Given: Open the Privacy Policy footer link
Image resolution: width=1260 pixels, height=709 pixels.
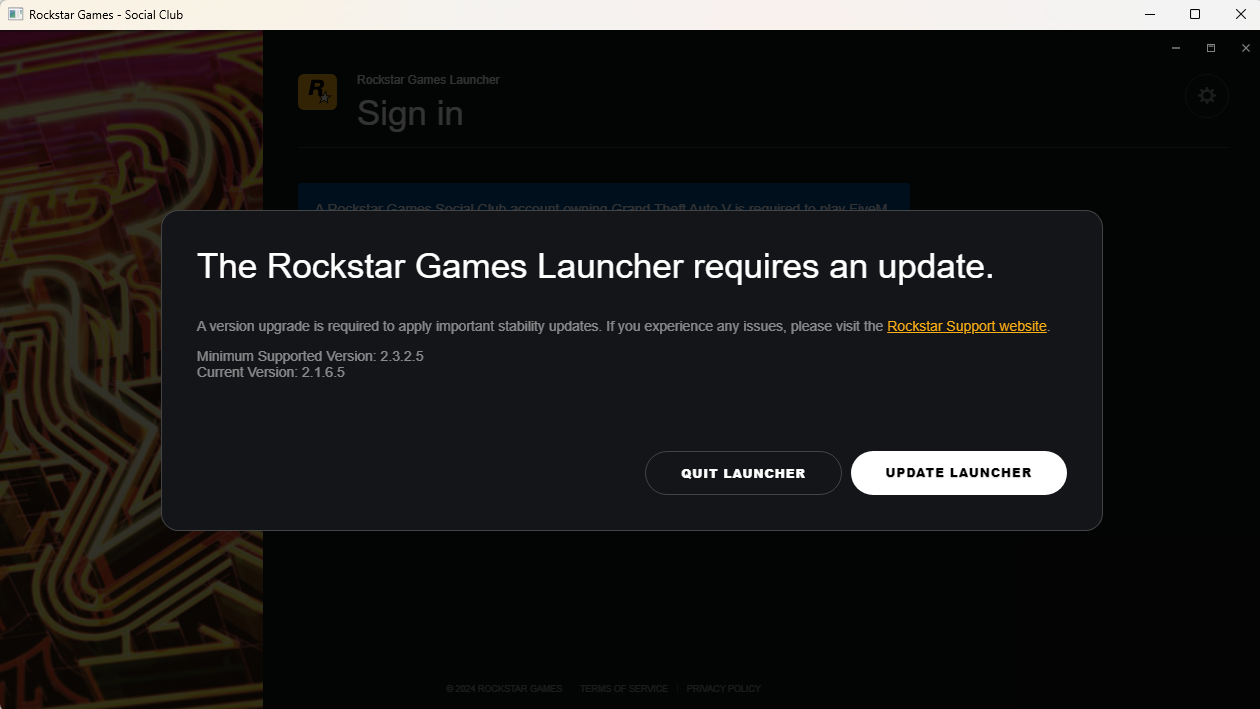Looking at the screenshot, I should (723, 689).
